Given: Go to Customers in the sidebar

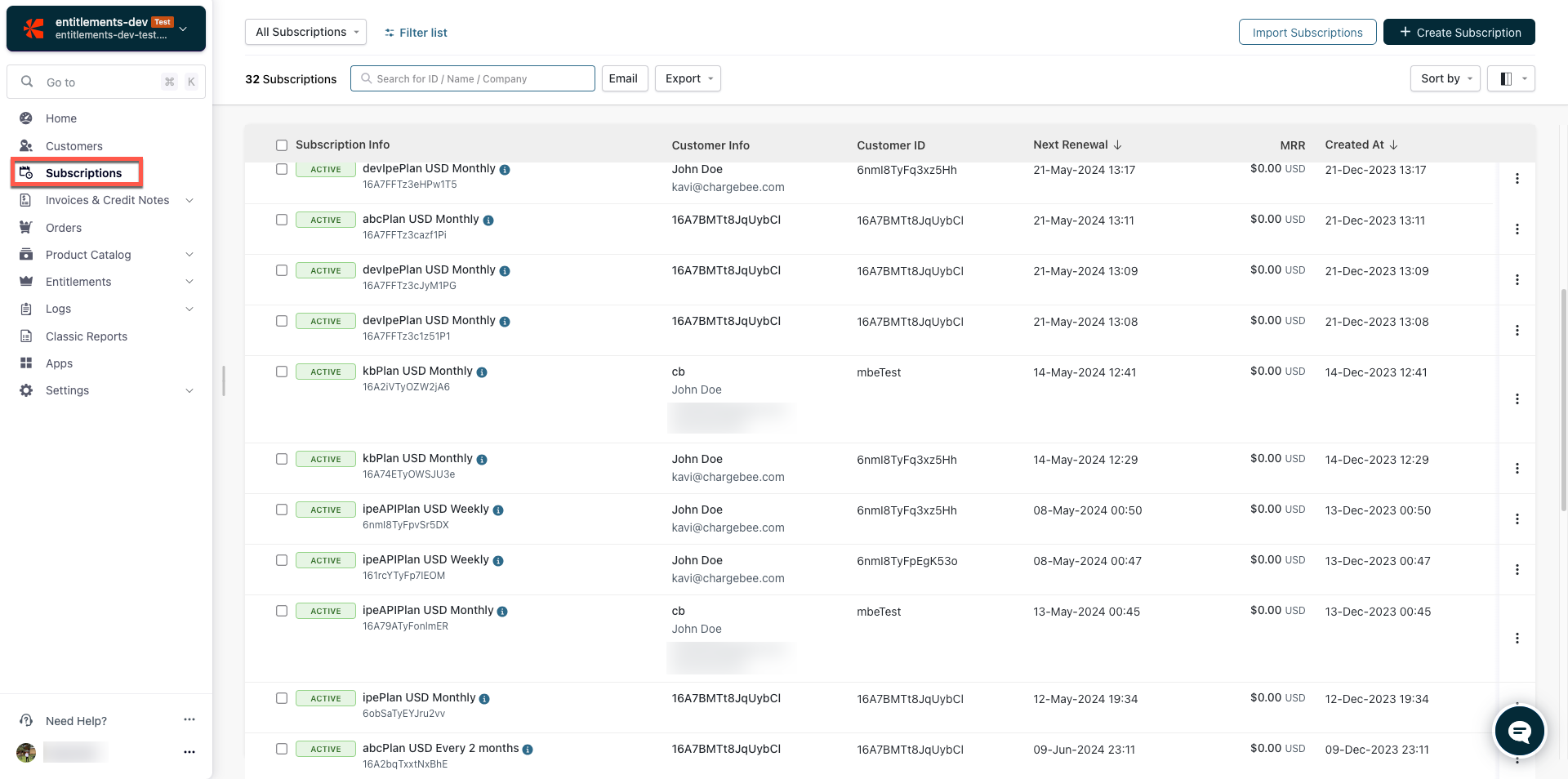Looking at the screenshot, I should 73,146.
